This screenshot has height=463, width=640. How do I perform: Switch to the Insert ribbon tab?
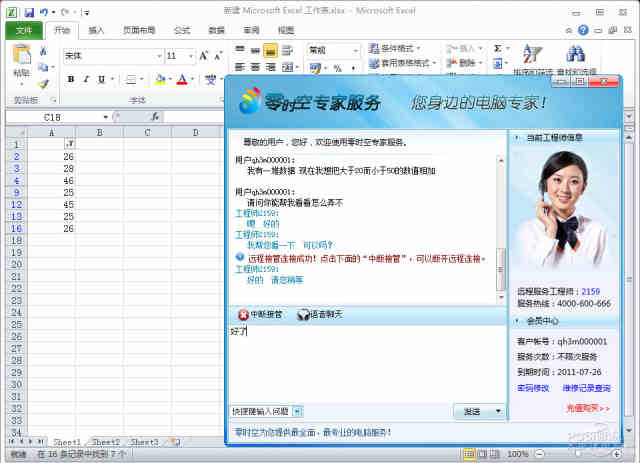96,30
